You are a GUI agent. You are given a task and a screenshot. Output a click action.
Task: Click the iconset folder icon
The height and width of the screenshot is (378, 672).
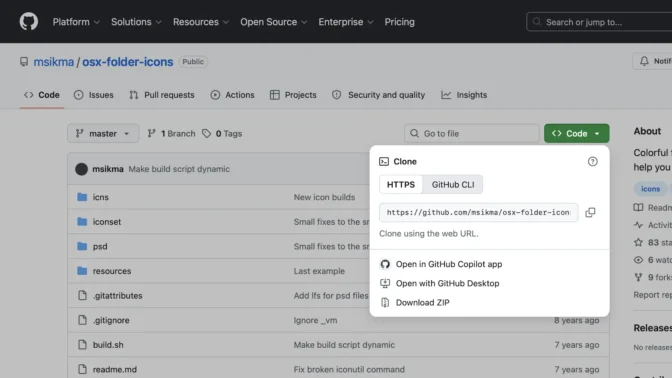82,222
